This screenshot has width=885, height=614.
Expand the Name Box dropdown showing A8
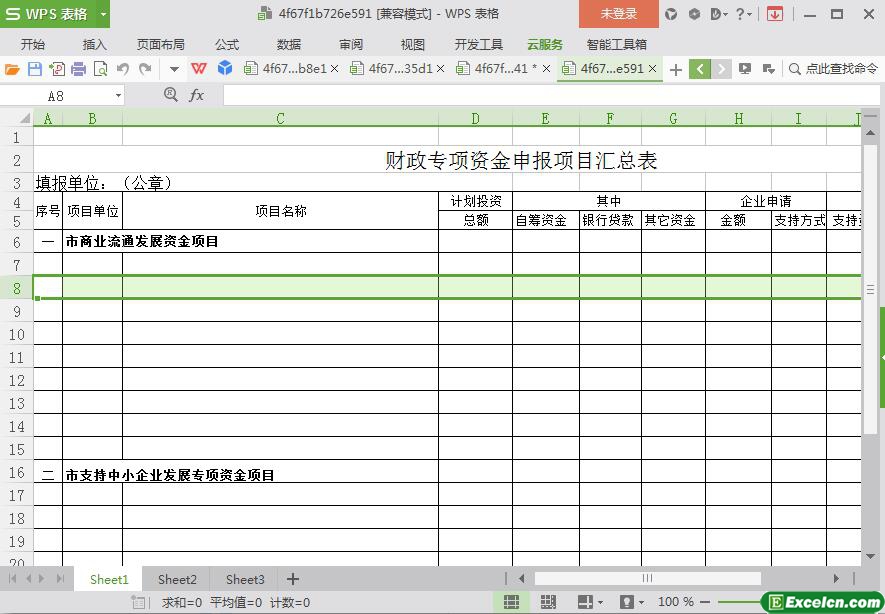pos(118,96)
